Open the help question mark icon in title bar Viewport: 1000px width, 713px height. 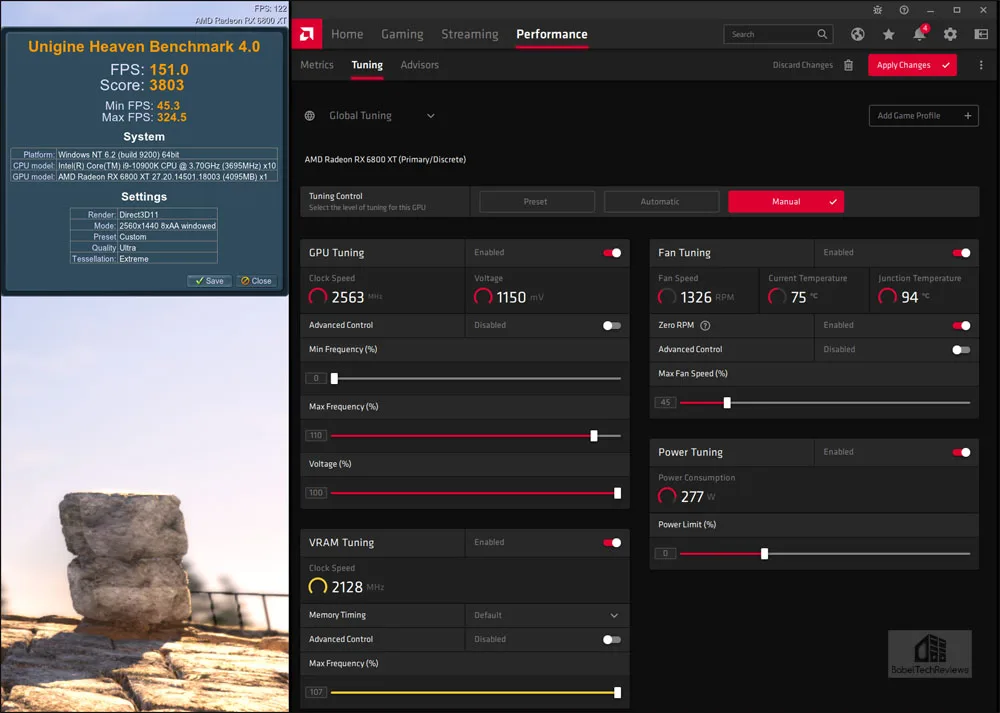(x=904, y=10)
